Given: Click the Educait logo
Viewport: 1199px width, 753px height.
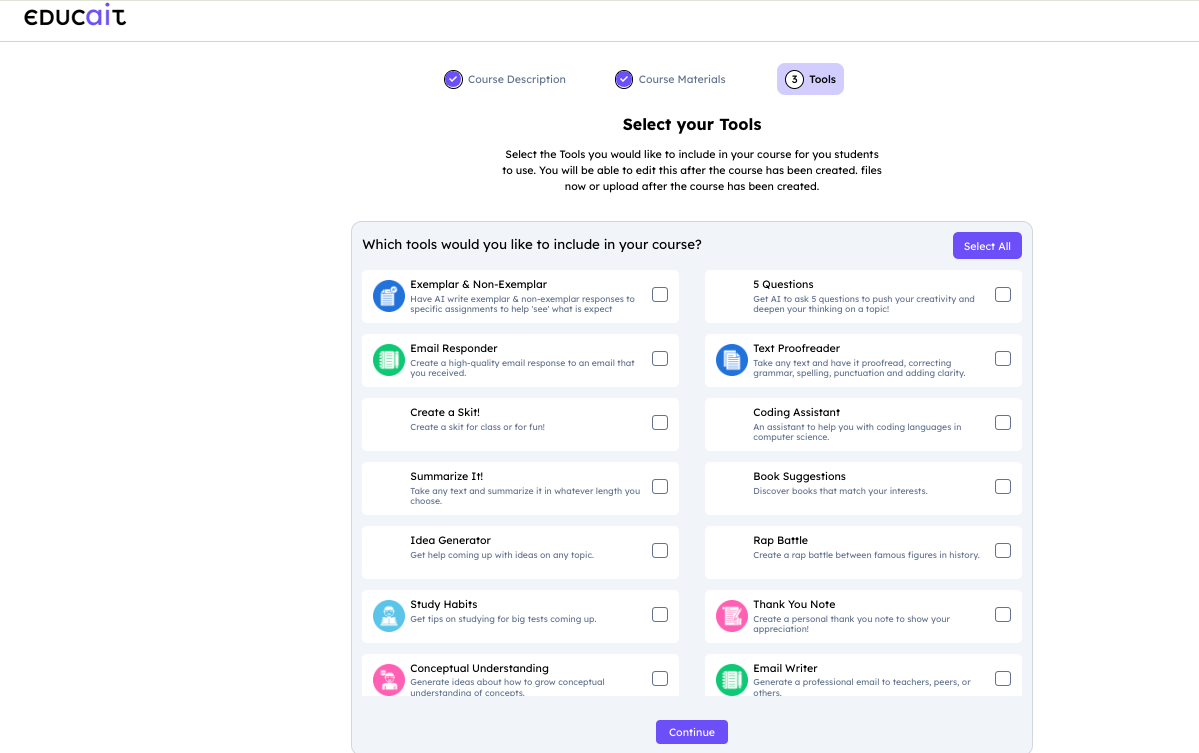Looking at the screenshot, I should [75, 17].
